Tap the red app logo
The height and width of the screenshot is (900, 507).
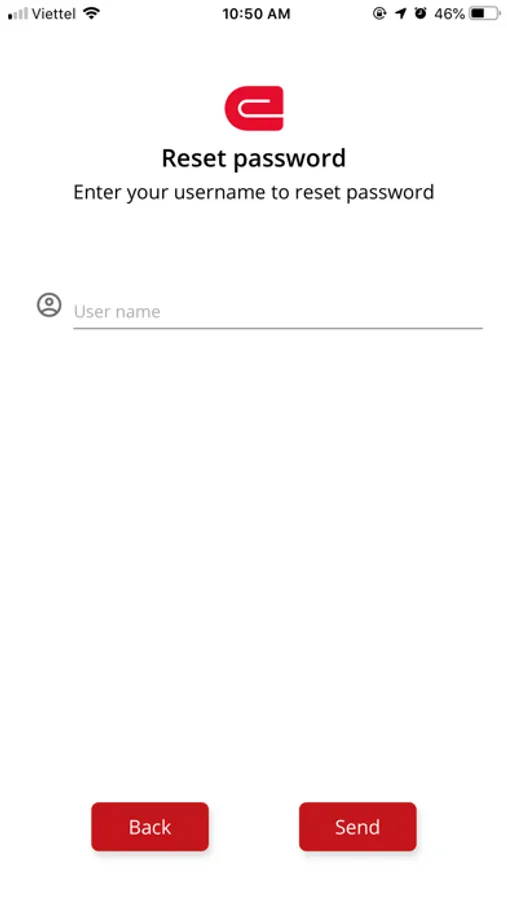(254, 108)
